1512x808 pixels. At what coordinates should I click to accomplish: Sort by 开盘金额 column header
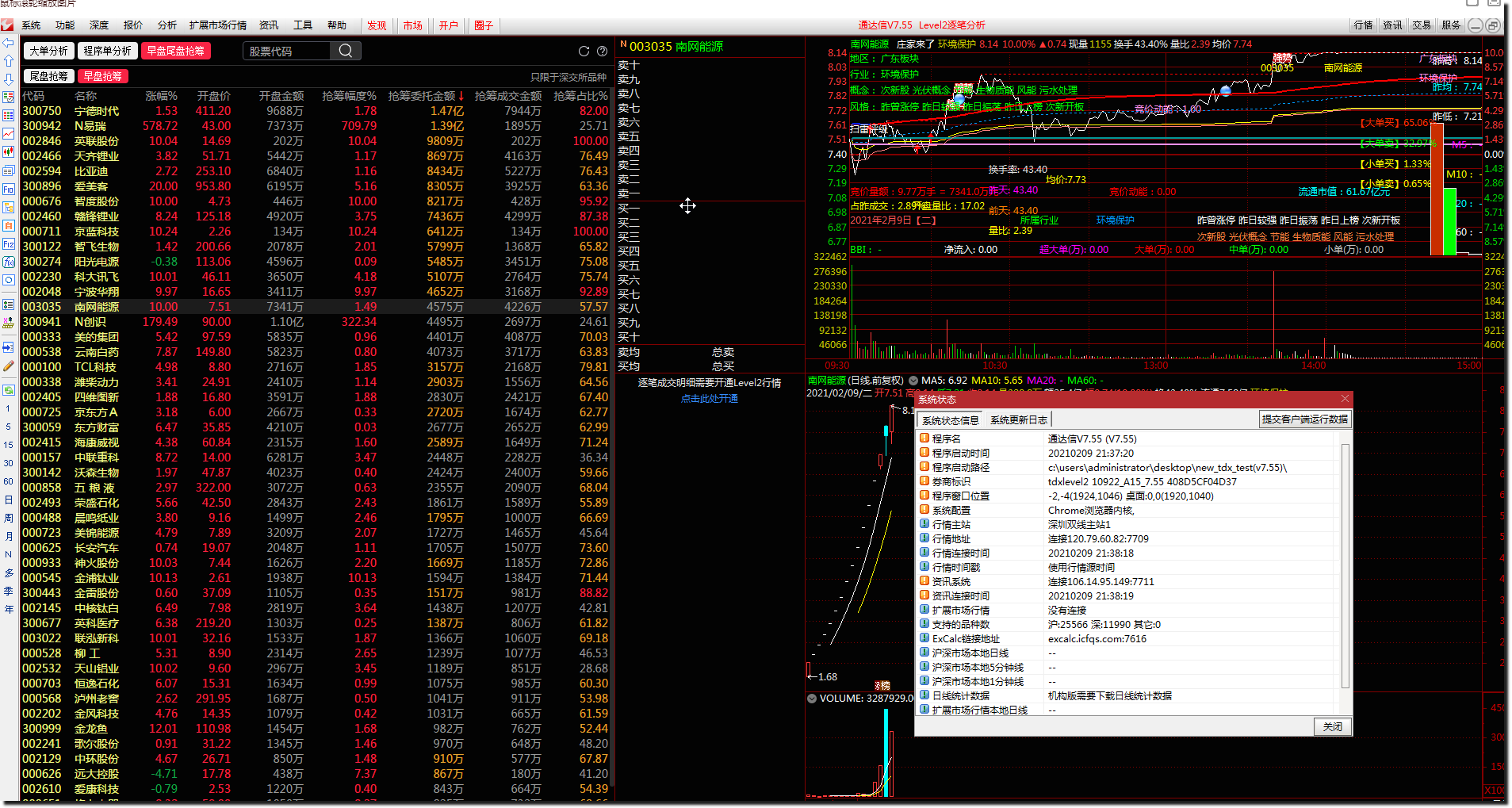tap(281, 96)
